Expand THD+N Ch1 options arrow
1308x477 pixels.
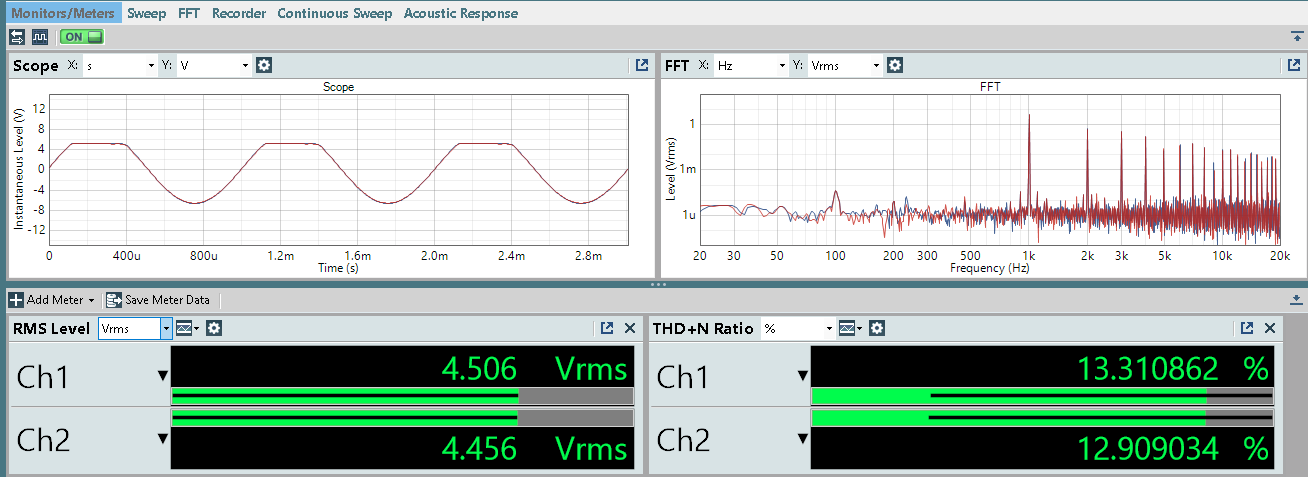[x=802, y=376]
